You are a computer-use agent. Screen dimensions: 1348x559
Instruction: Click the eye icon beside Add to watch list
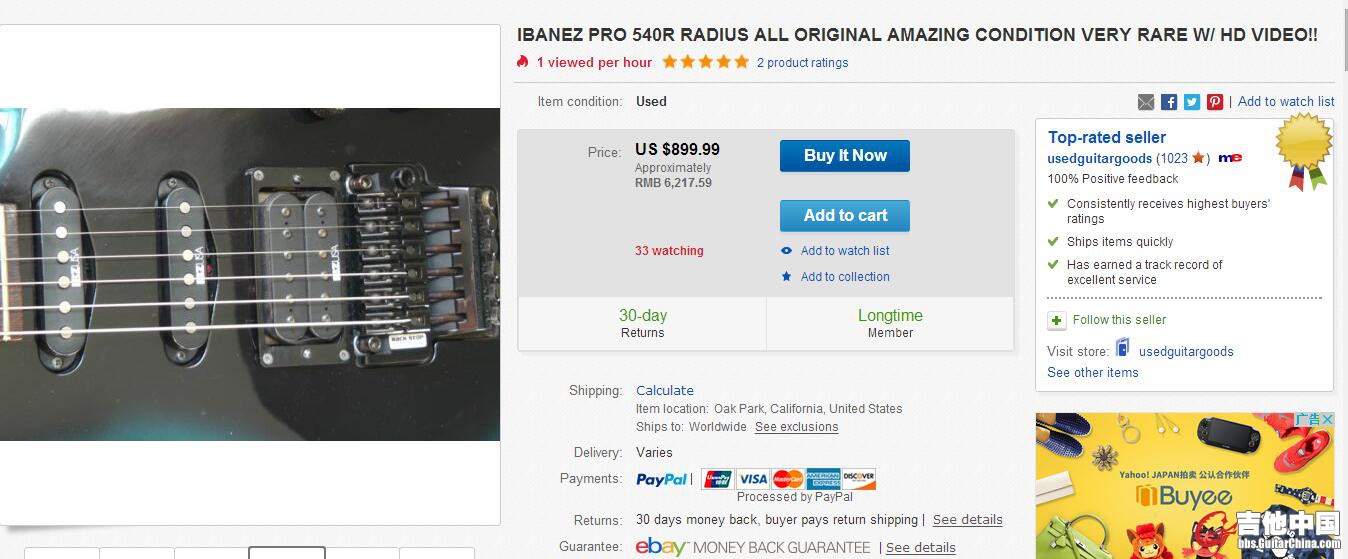[787, 251]
